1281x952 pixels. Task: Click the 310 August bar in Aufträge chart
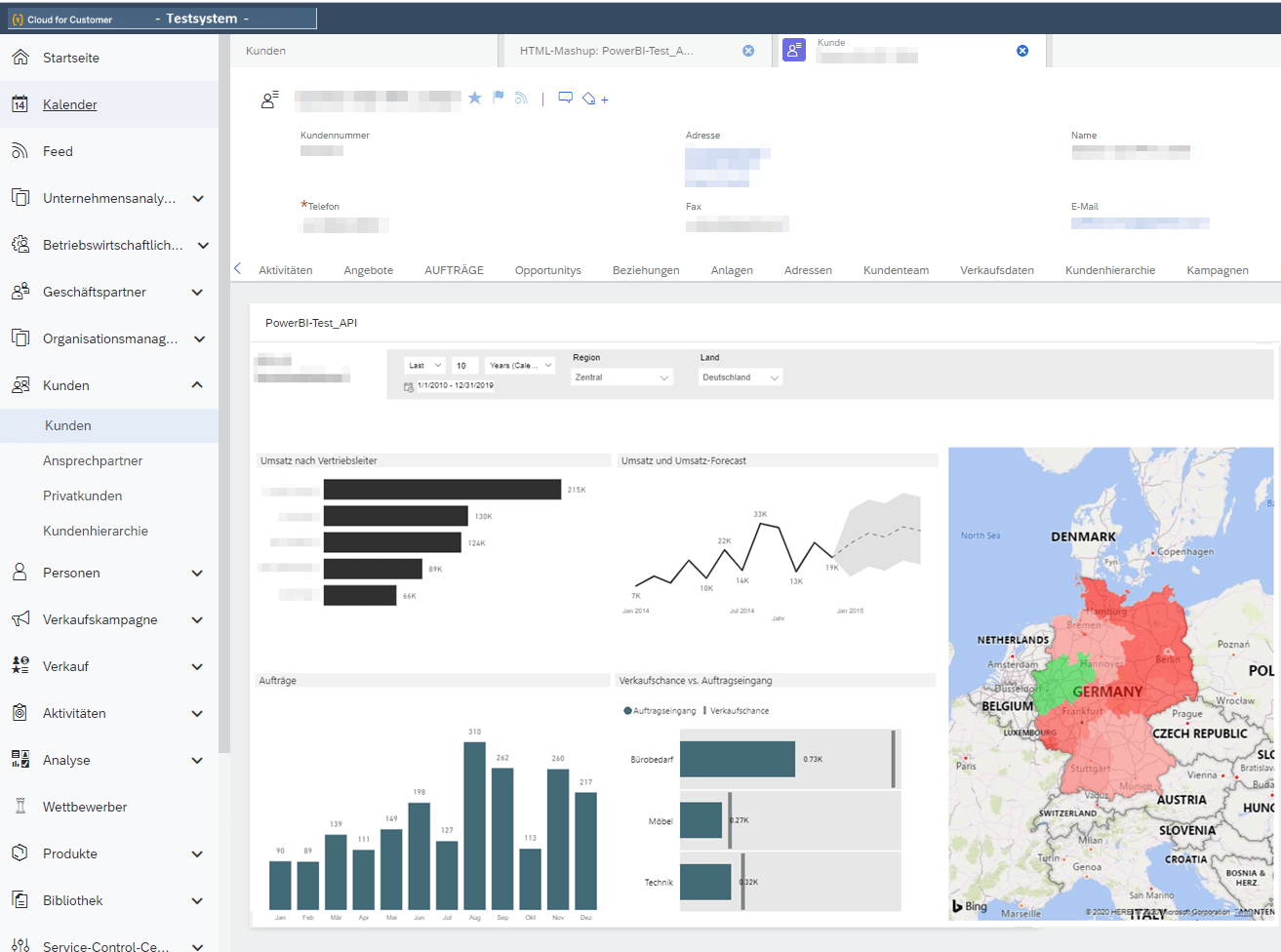474,826
